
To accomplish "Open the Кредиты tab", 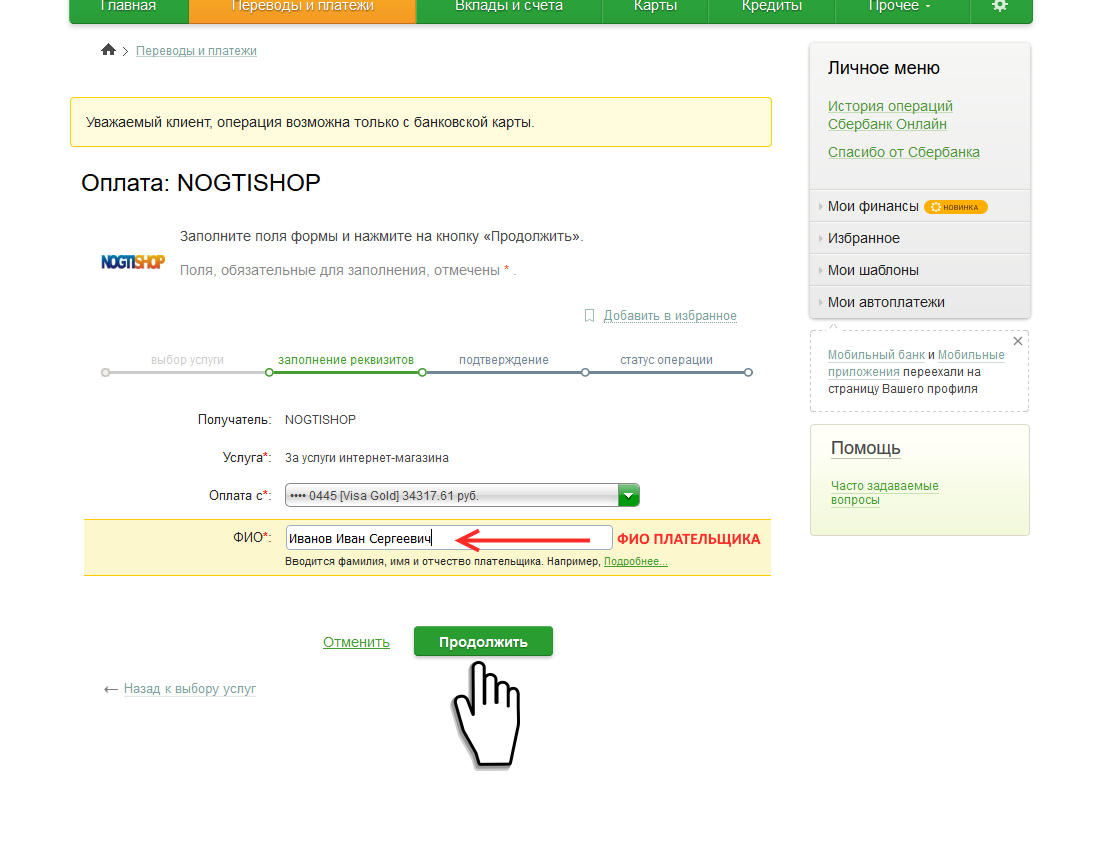I will click(772, 6).
